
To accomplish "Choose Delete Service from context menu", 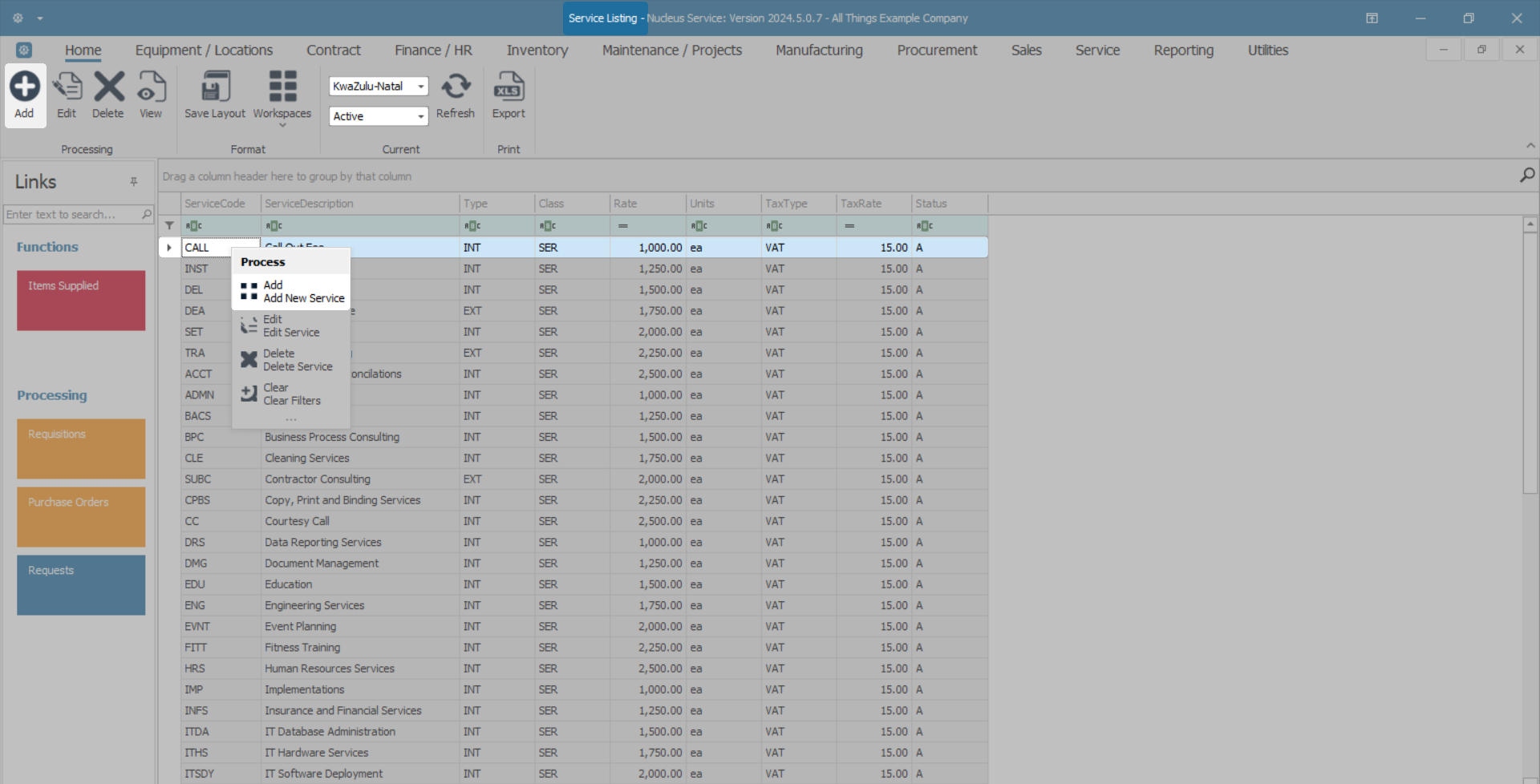I will point(291,360).
